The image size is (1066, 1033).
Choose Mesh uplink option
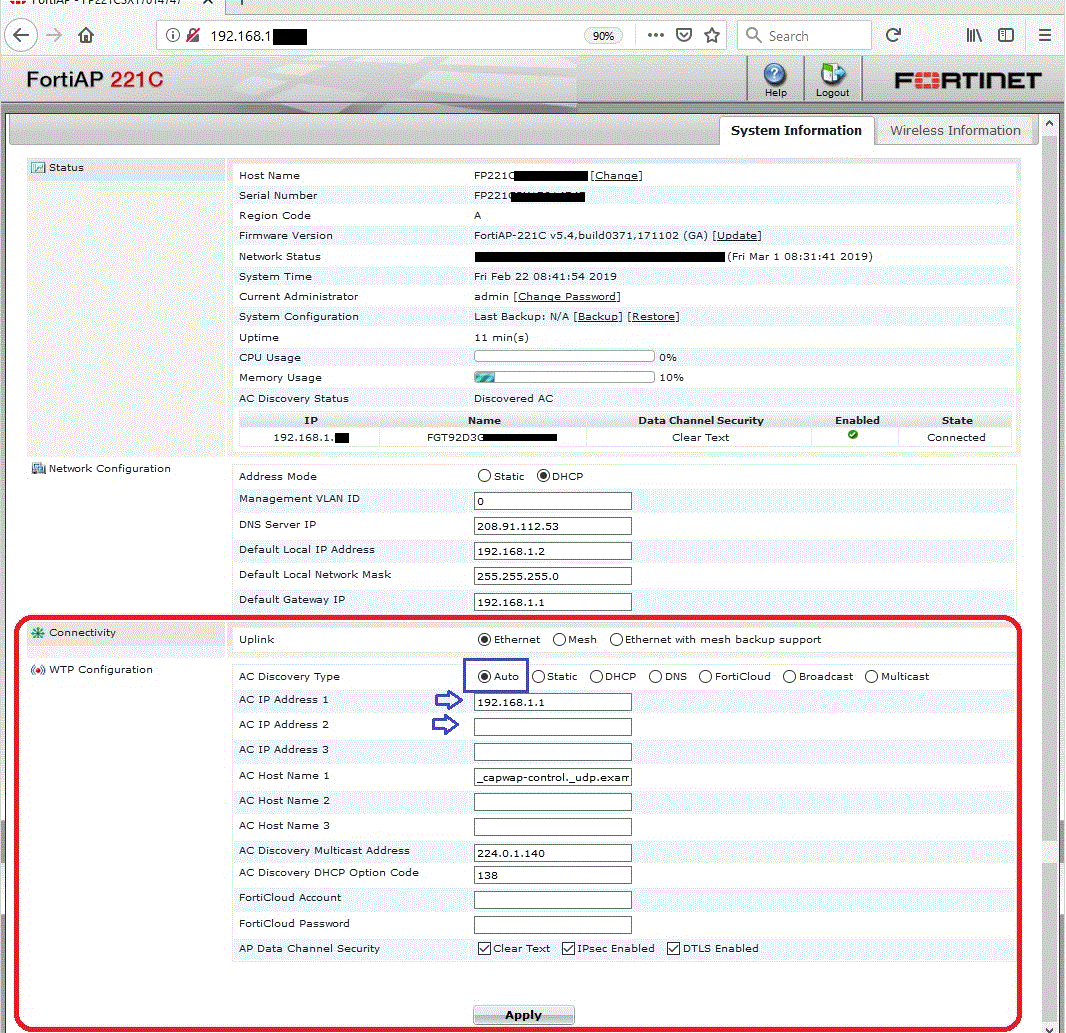pyautogui.click(x=560, y=639)
